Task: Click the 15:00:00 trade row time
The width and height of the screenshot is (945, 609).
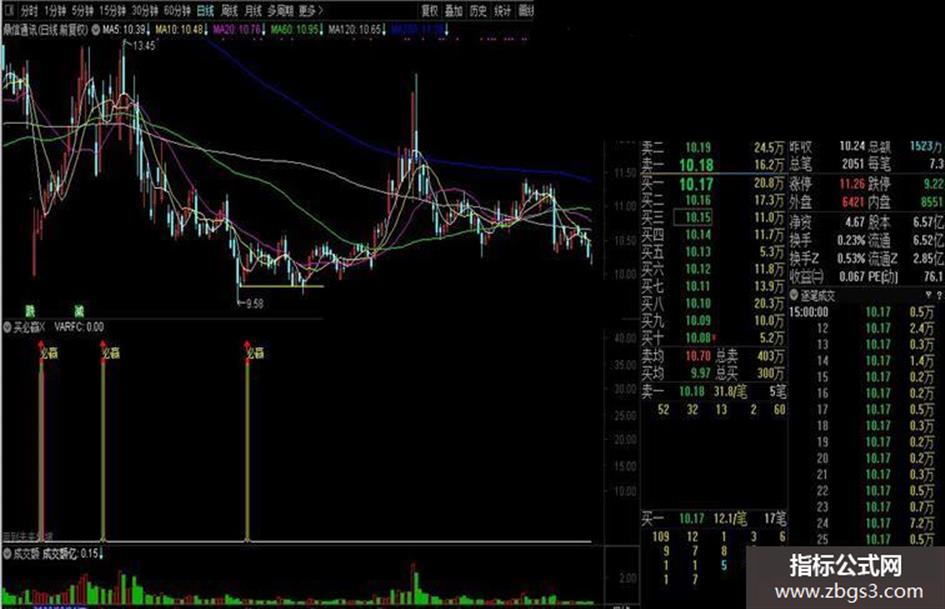Action: (x=809, y=312)
